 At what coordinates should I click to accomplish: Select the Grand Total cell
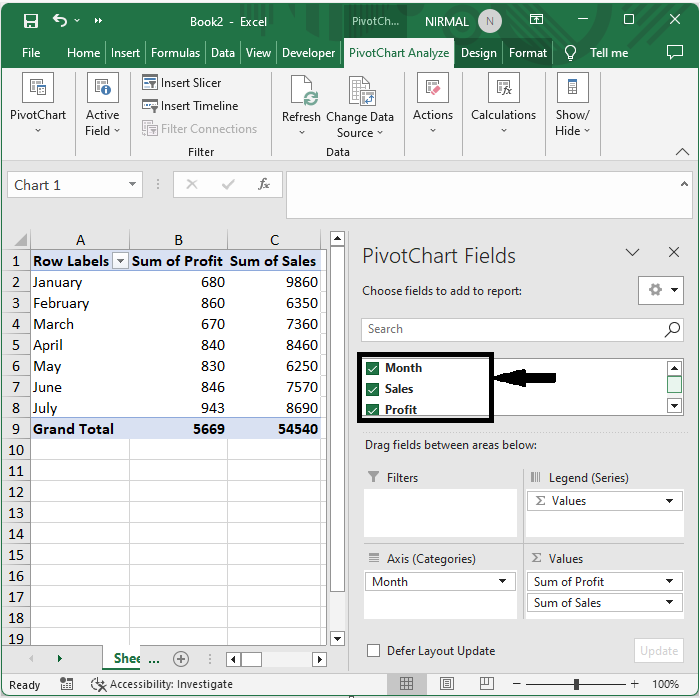pyautogui.click(x=80, y=429)
